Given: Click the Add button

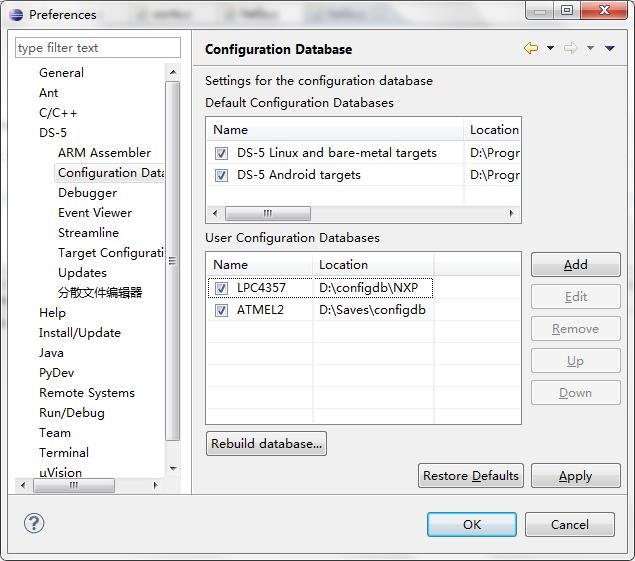Looking at the screenshot, I should [x=575, y=265].
